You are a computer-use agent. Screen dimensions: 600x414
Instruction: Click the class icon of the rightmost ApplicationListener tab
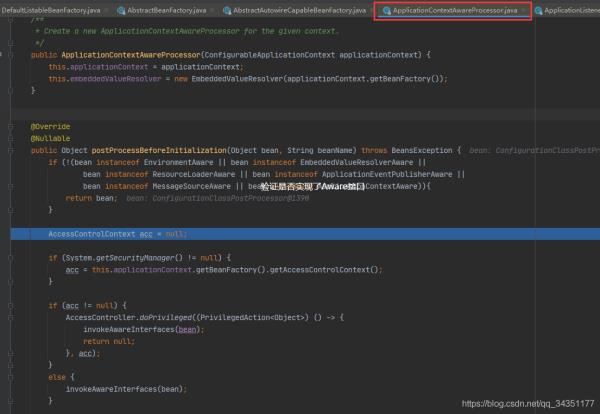tap(539, 11)
